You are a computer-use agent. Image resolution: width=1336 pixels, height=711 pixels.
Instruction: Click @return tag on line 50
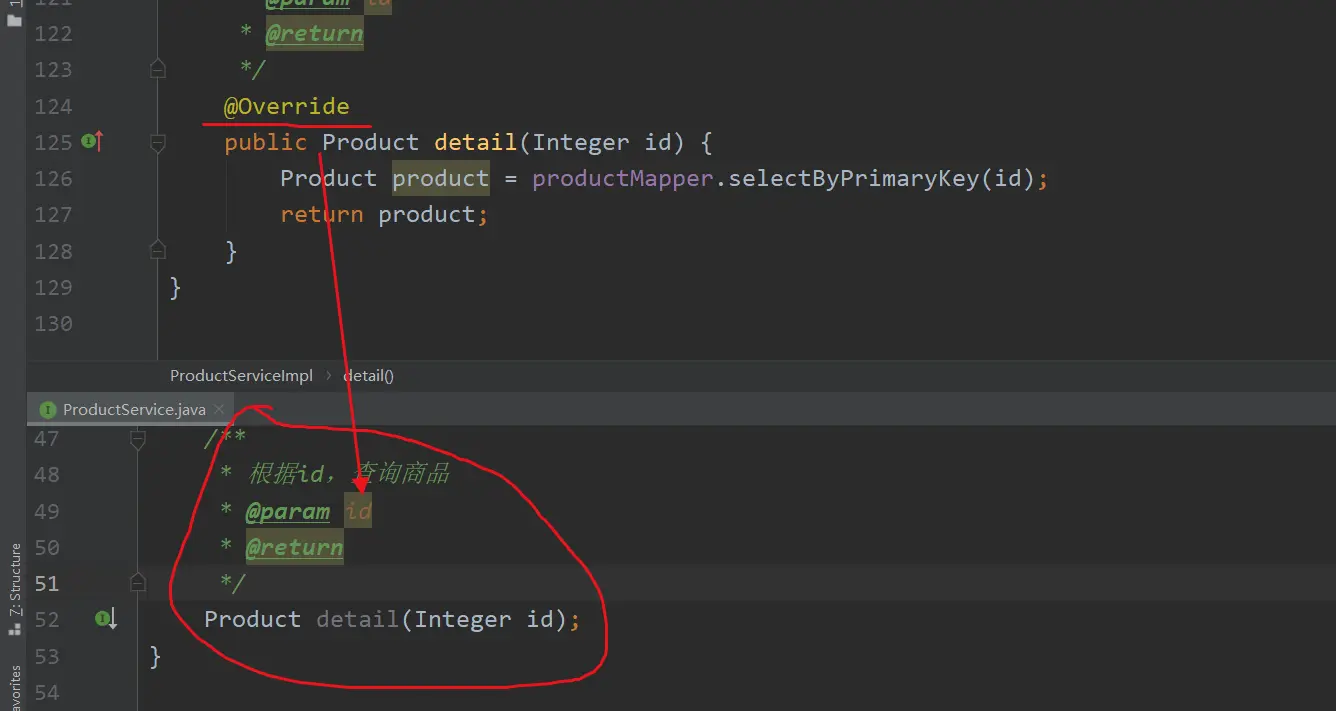pos(295,548)
